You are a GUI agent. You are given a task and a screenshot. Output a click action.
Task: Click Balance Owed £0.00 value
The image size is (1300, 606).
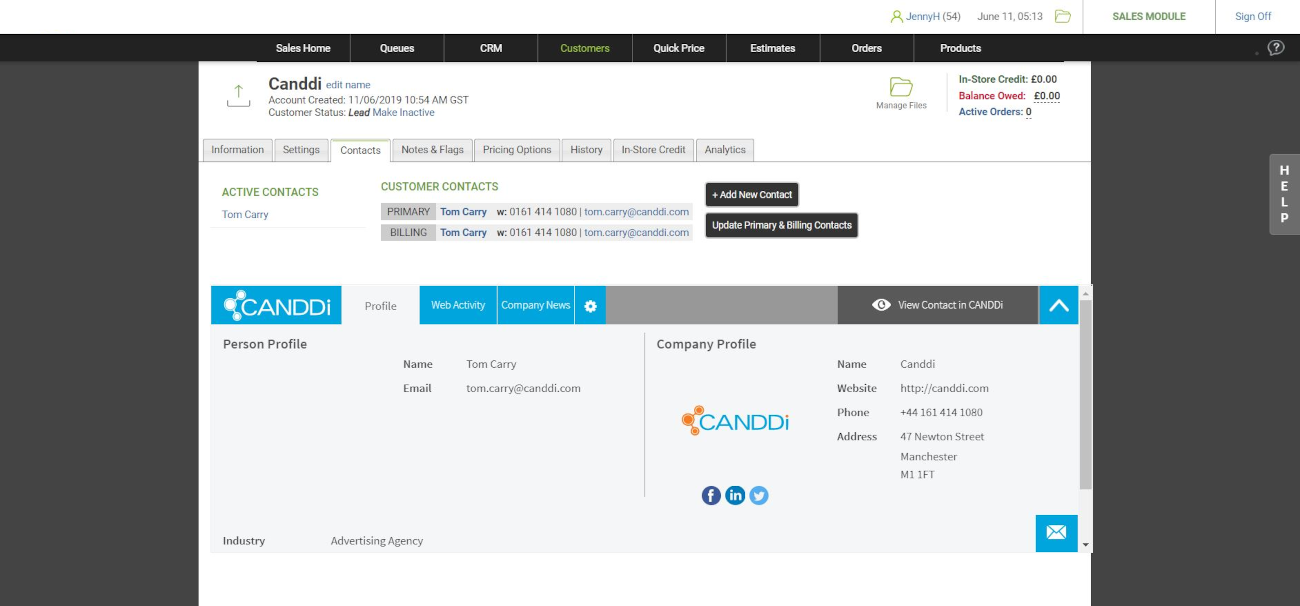click(1047, 96)
